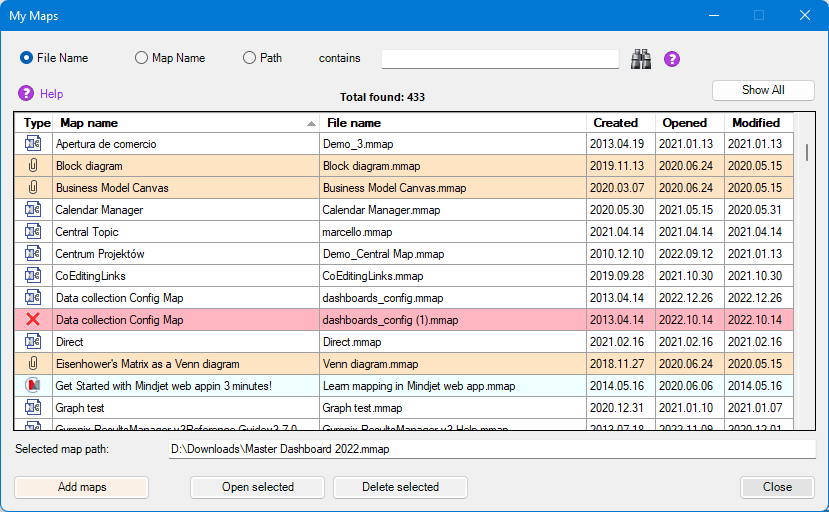The width and height of the screenshot is (829, 512).
Task: Click the Selected map path field
Action: tap(492, 449)
